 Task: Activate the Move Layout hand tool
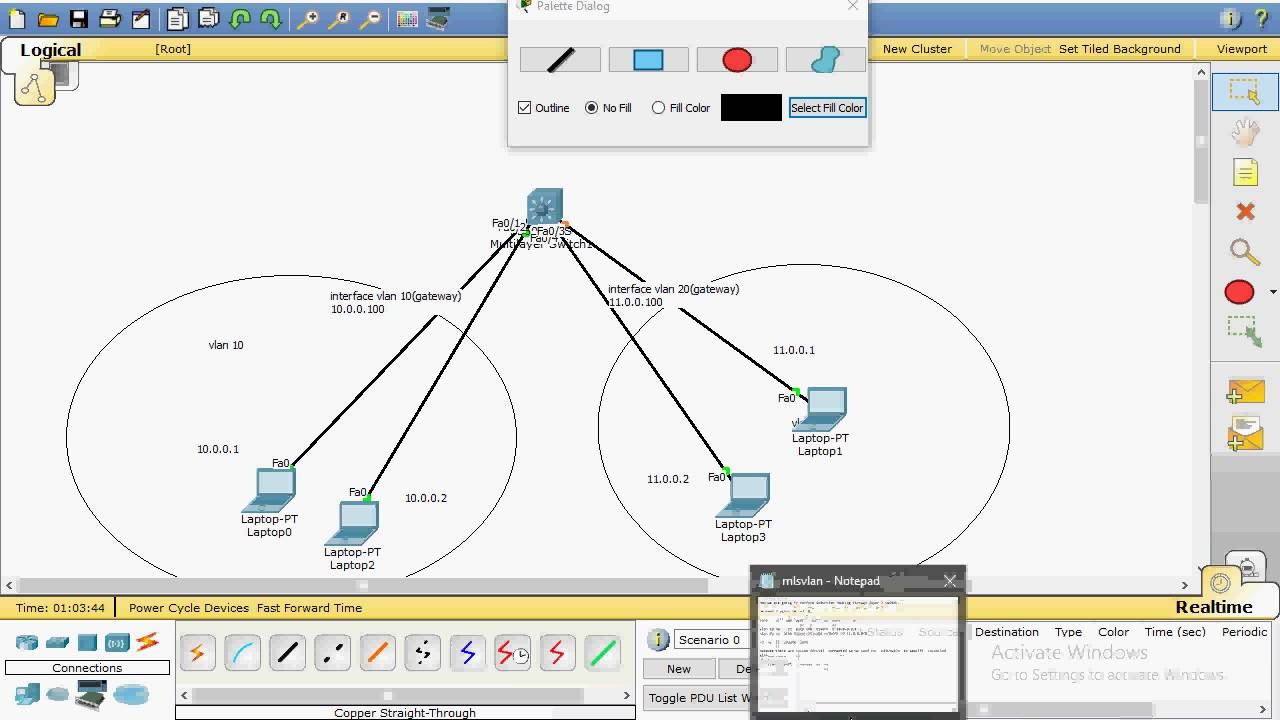[x=1245, y=132]
